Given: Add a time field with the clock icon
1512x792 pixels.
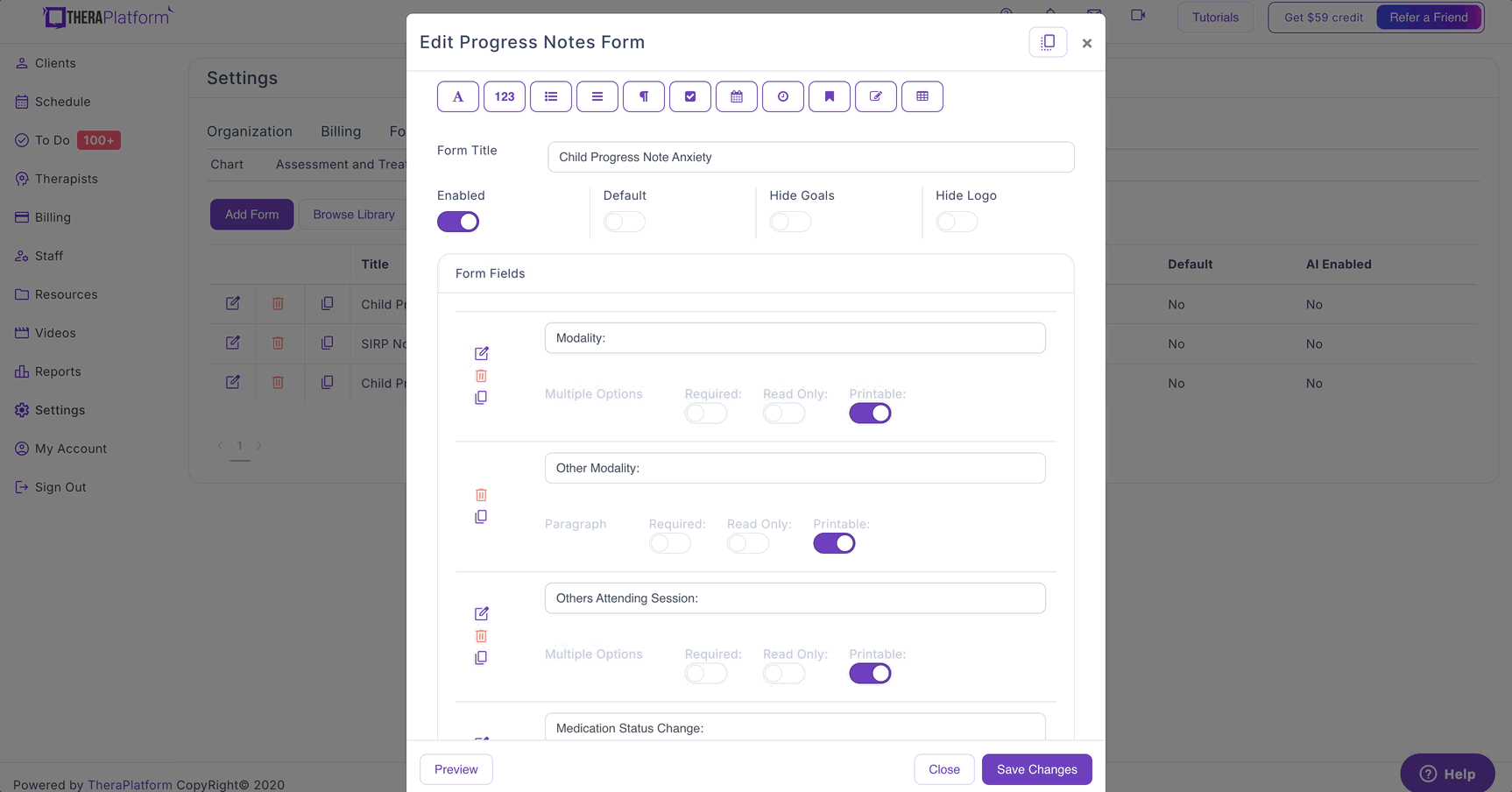Looking at the screenshot, I should 783,96.
